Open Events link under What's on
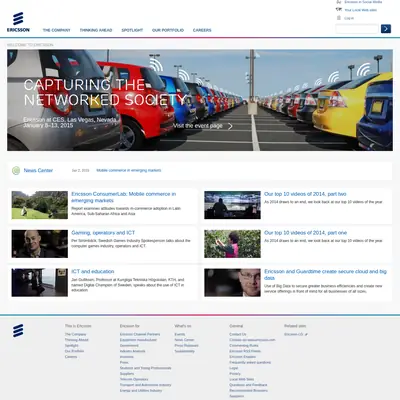 180,334
